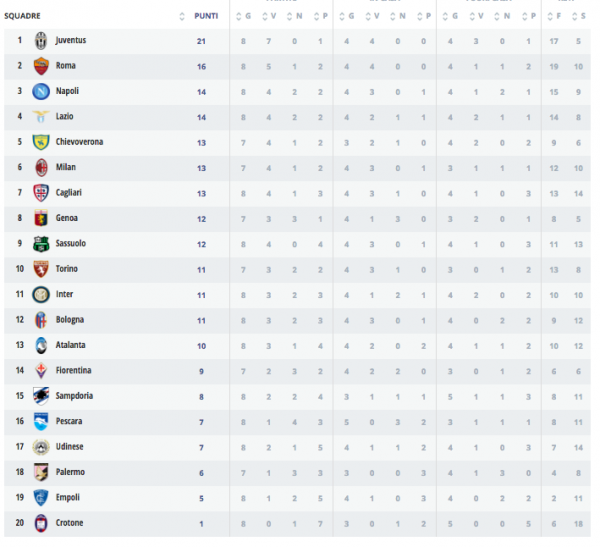The width and height of the screenshot is (600, 547).
Task: Open the Lazio team link
Action: 65,117
